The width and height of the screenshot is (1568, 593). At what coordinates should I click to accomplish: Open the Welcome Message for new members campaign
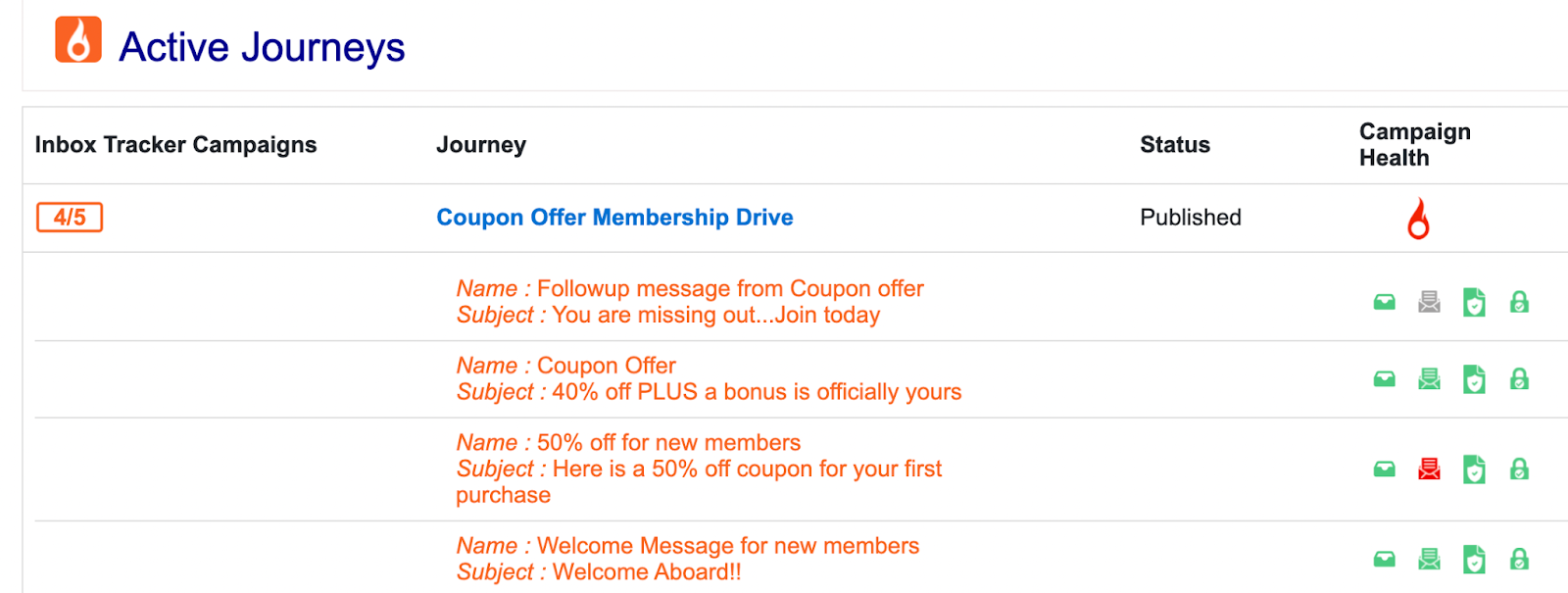[x=687, y=546]
